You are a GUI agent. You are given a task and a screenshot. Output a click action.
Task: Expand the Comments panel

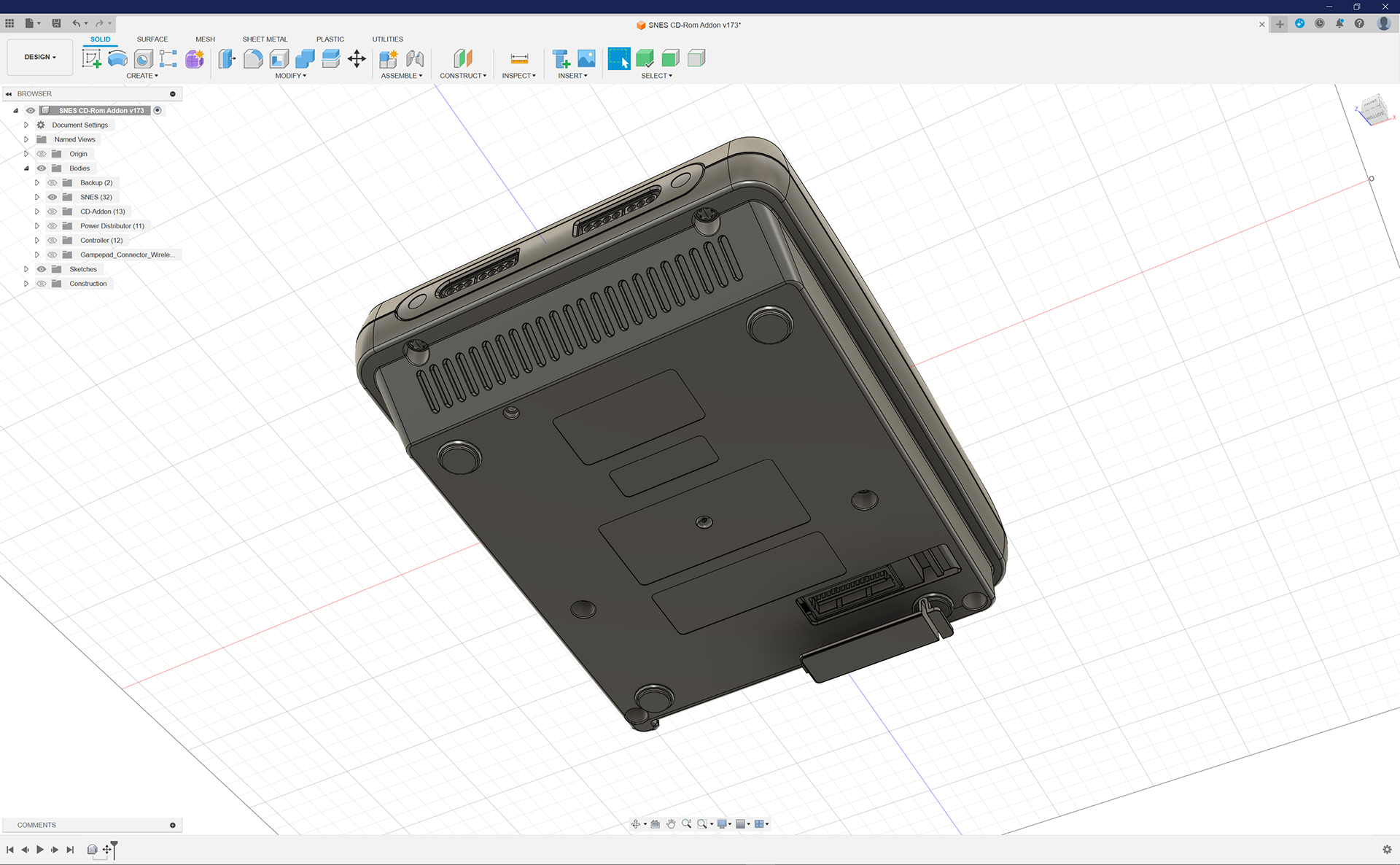pyautogui.click(x=173, y=825)
